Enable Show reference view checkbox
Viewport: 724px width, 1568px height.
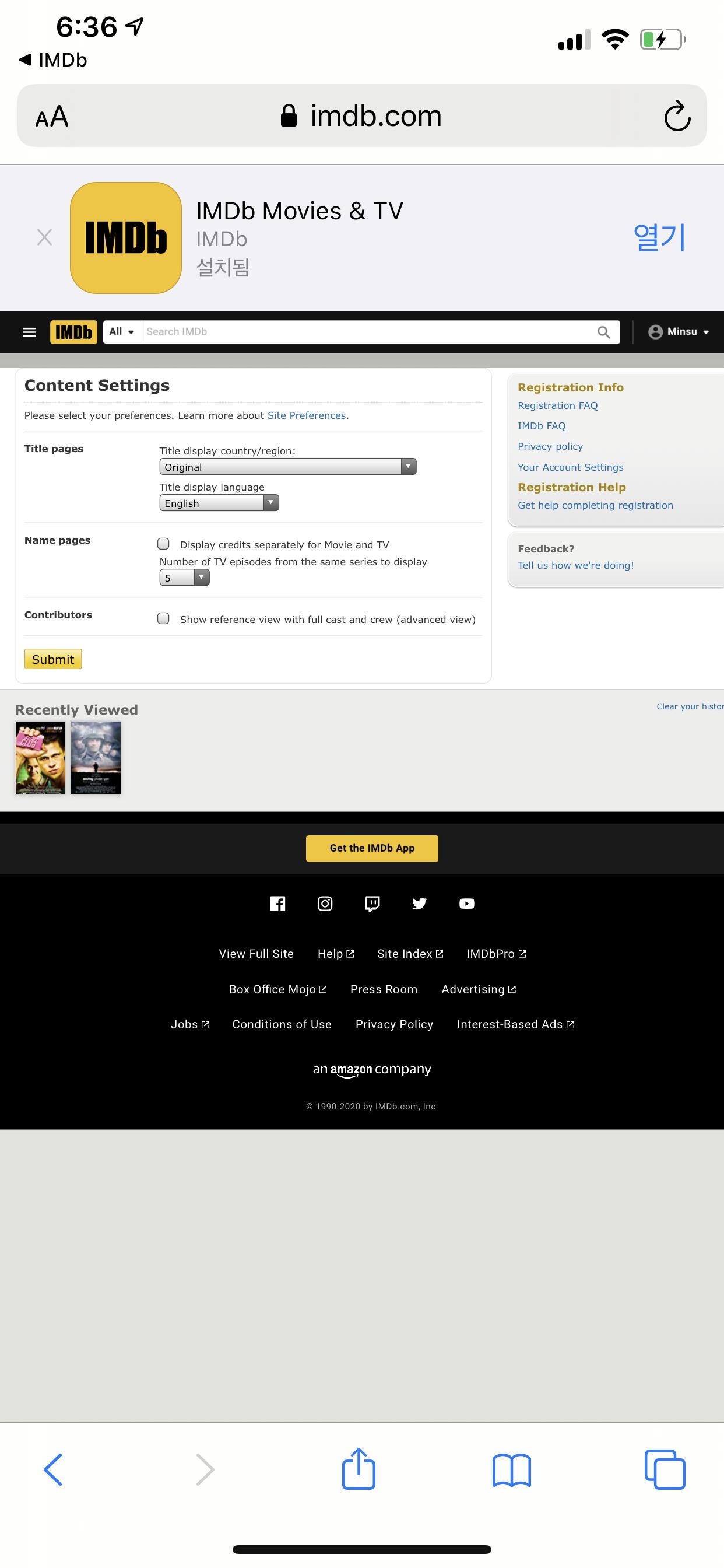click(x=163, y=618)
